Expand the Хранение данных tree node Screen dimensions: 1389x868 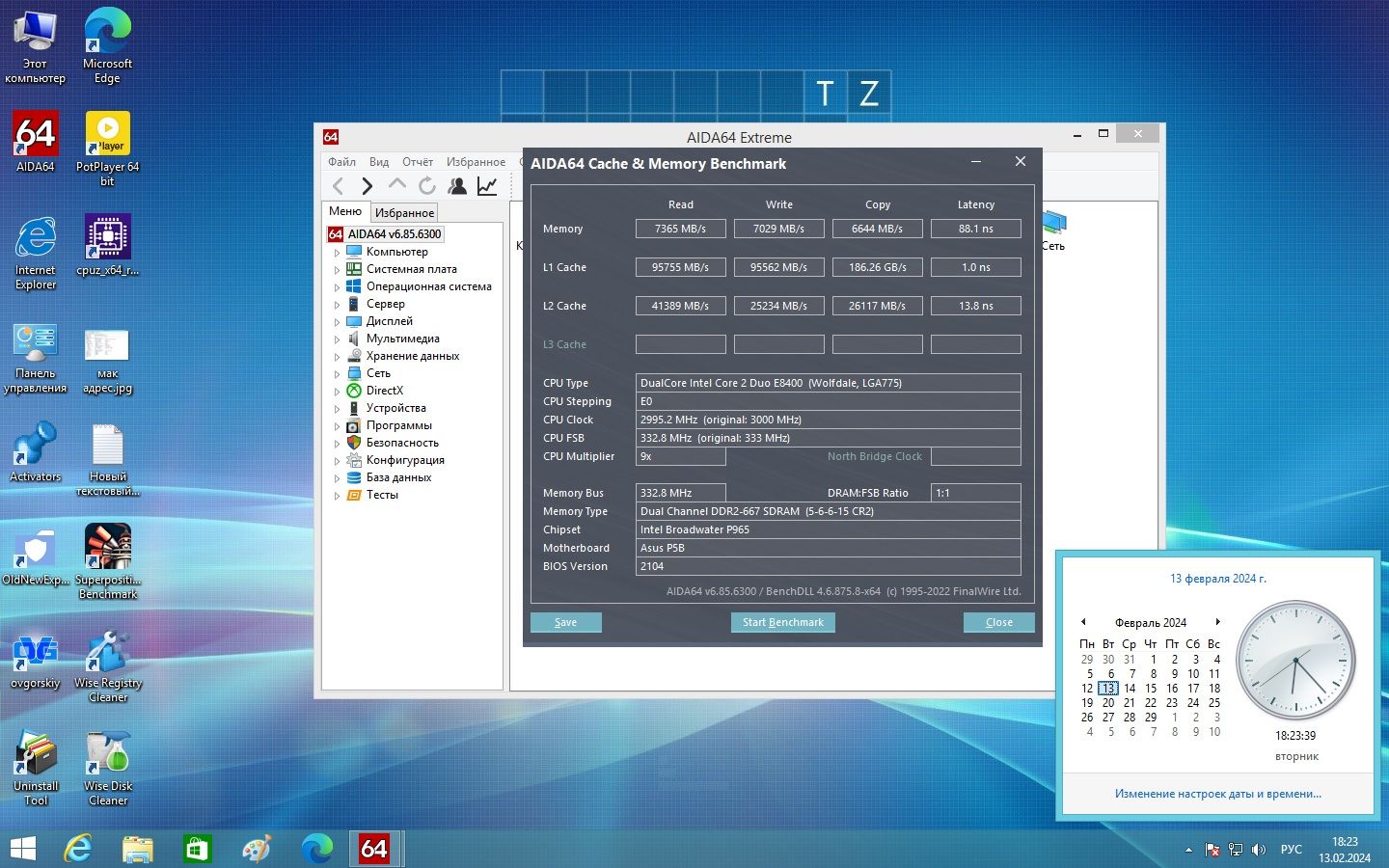point(337,357)
